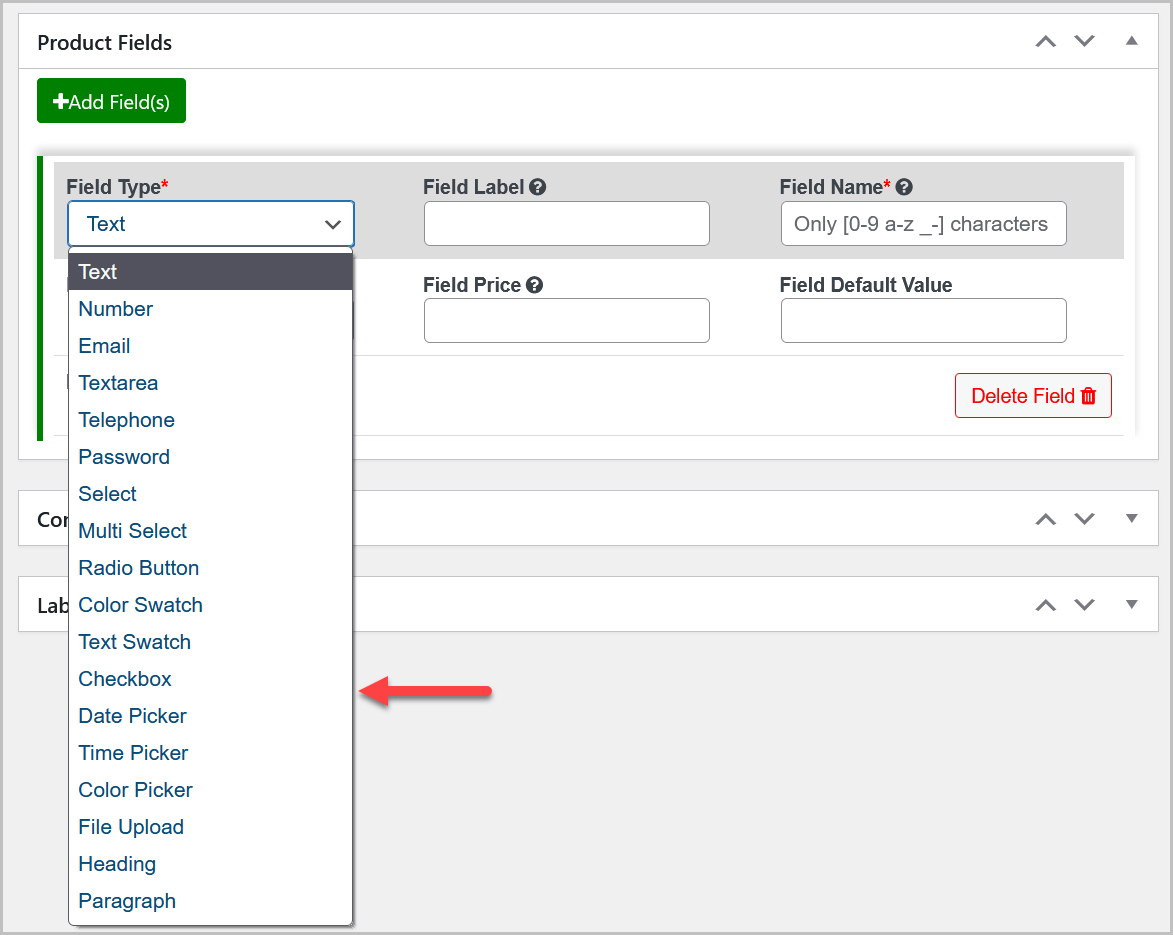Screen dimensions: 1173x935
Task: Collapse the Product Fields panel
Action: pyautogui.click(x=1131, y=42)
